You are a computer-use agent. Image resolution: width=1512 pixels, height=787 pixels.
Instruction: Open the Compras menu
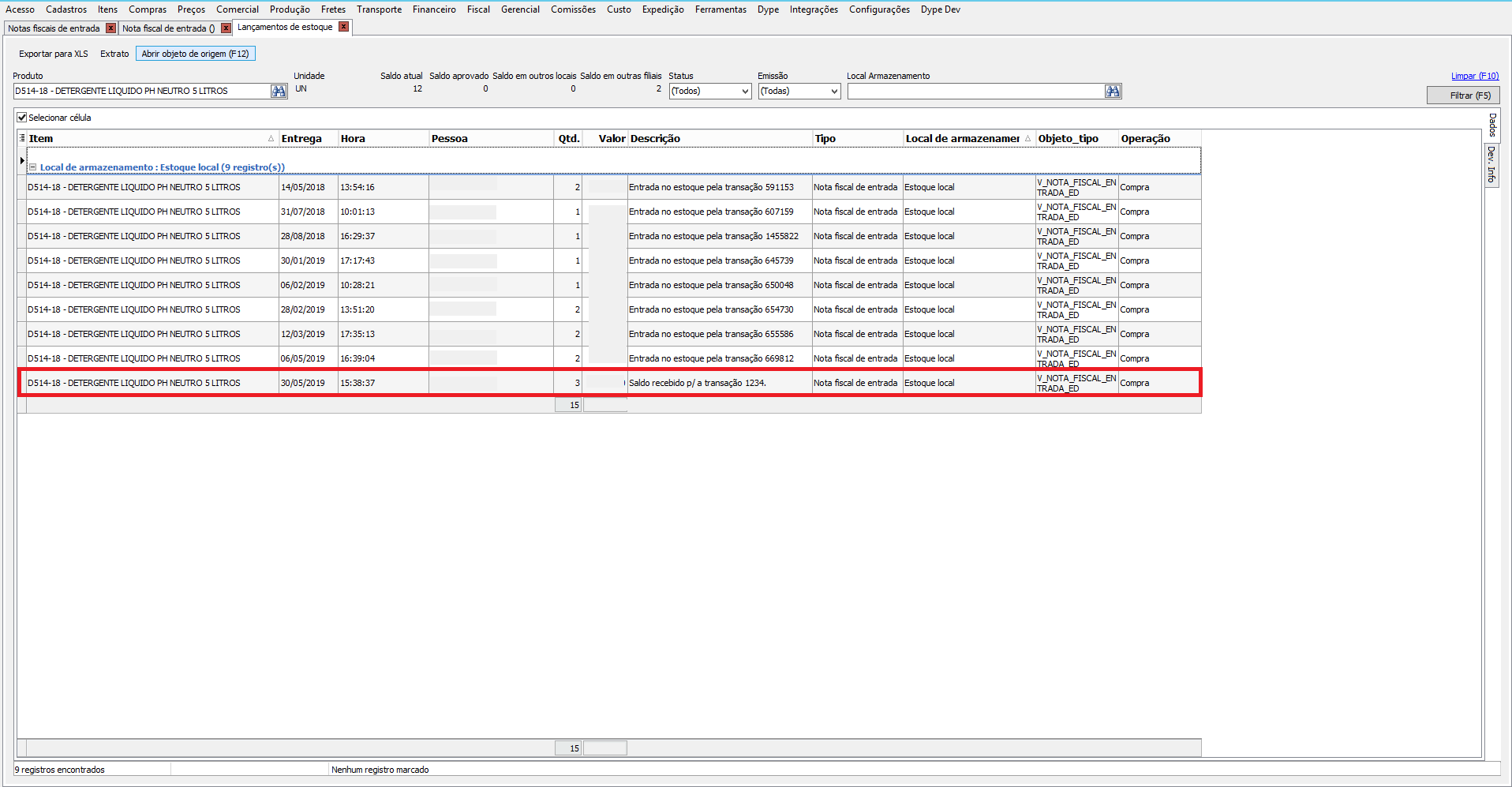[148, 9]
